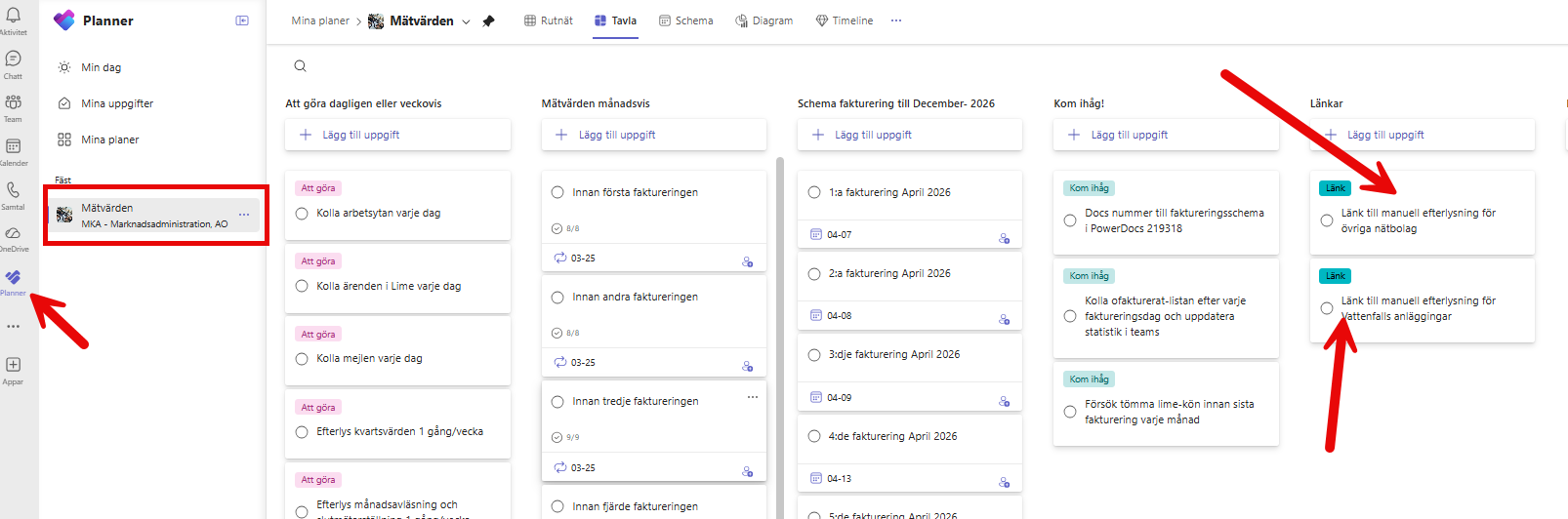Open Aktivitet bell icon in Teams rail
The height and width of the screenshot is (519, 1568).
pos(14,17)
